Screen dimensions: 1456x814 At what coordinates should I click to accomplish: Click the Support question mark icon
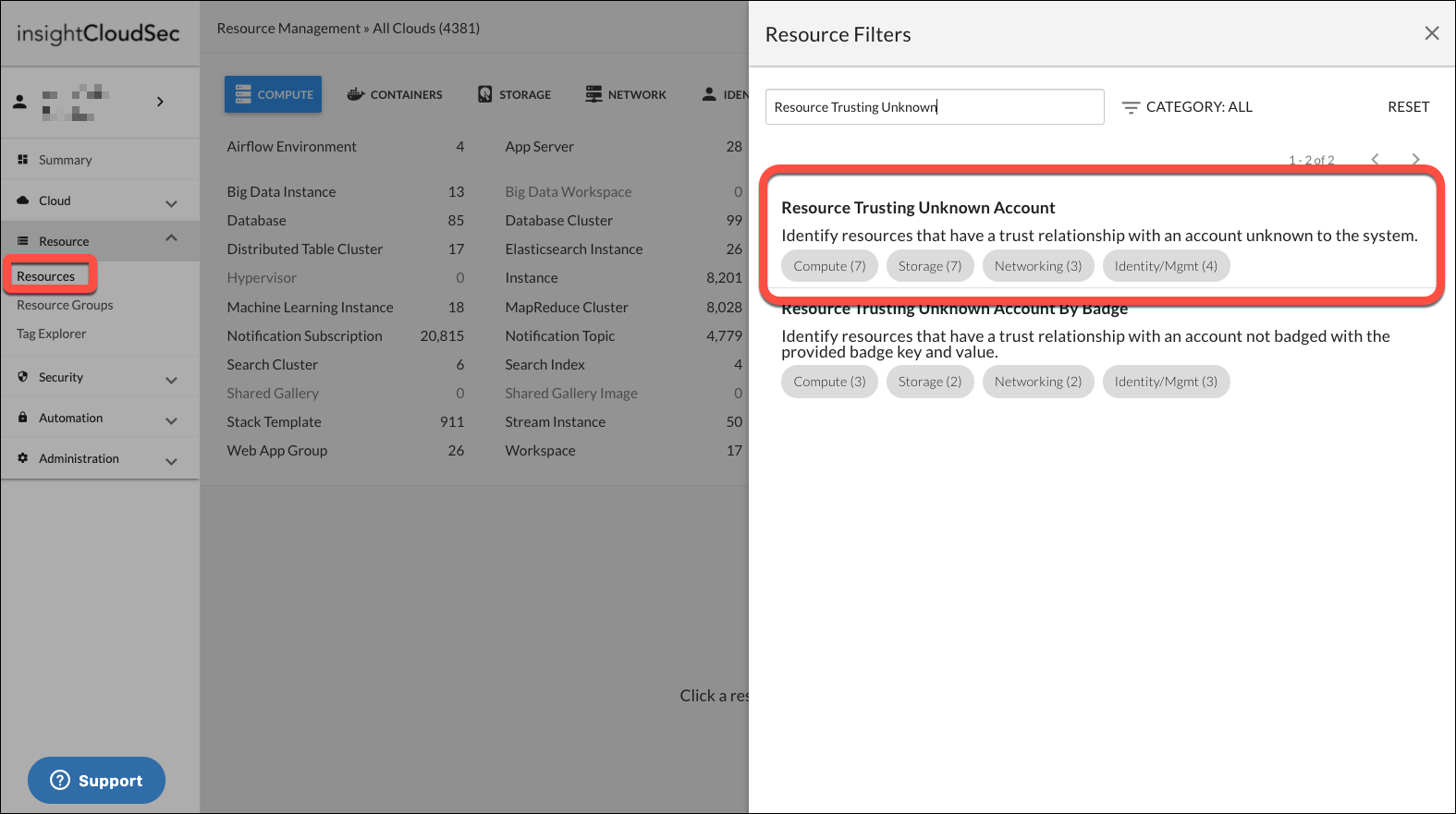[x=60, y=780]
